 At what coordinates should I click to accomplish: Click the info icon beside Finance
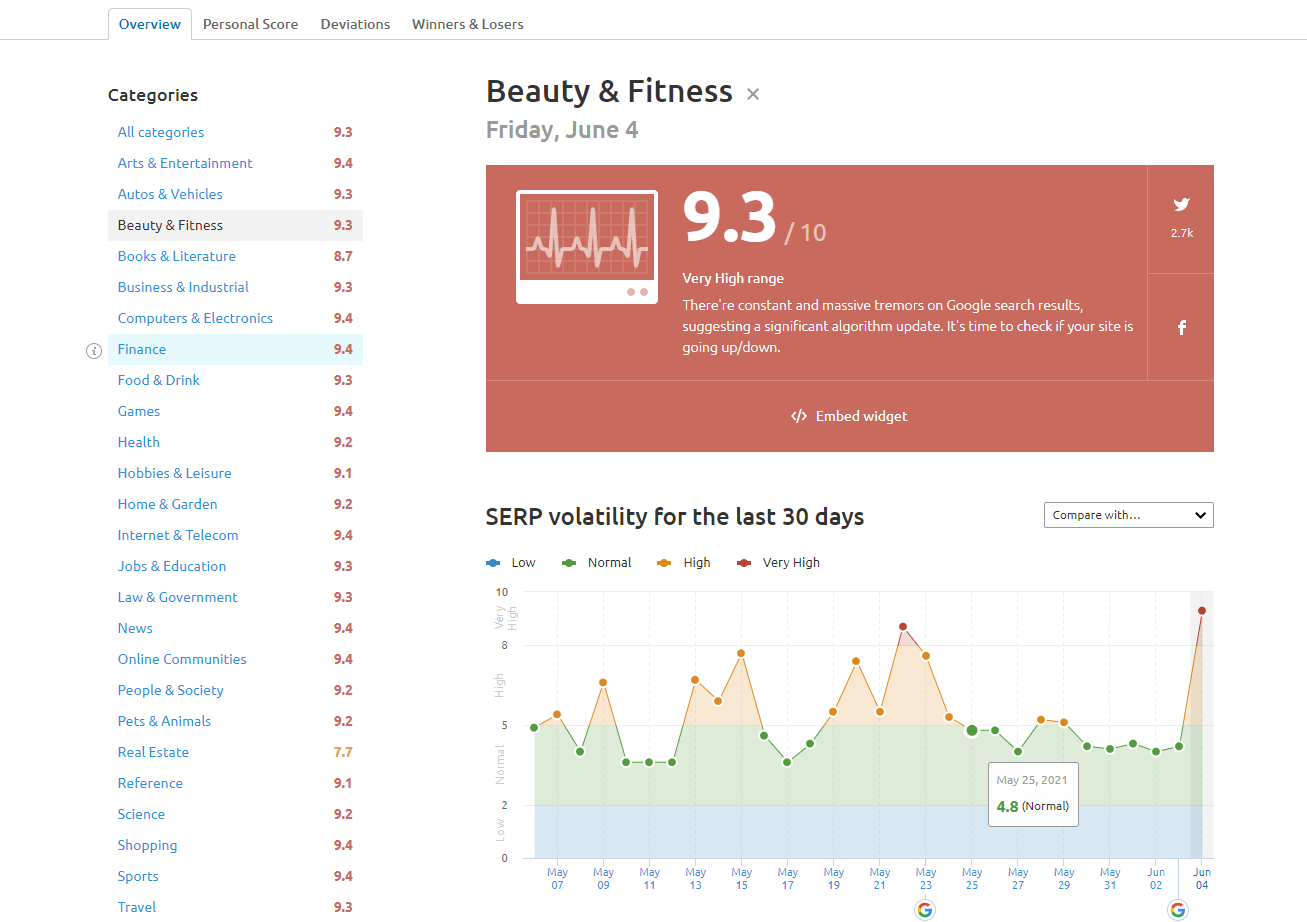93,350
